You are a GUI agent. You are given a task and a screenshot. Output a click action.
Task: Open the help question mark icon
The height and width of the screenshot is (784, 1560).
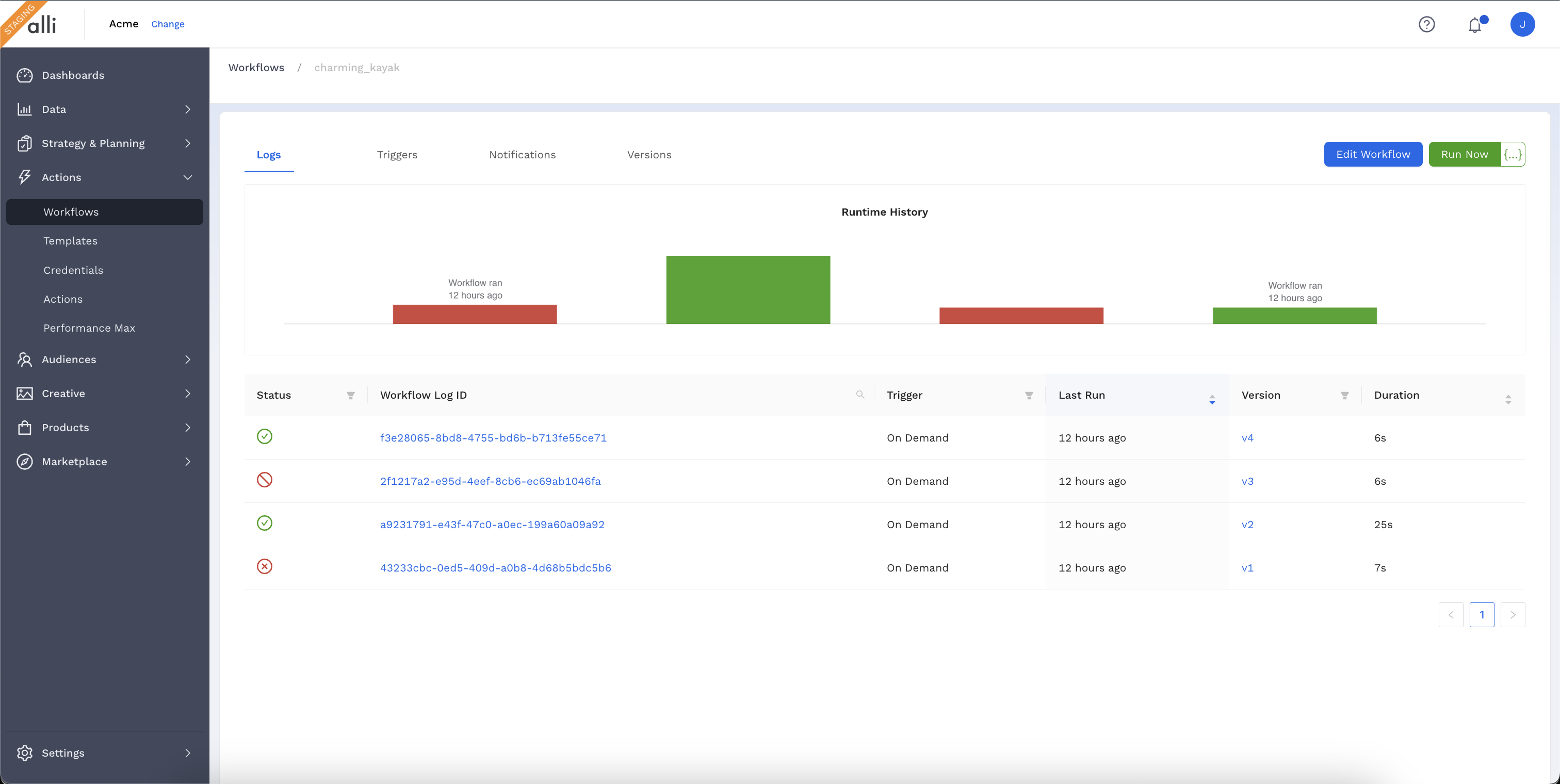point(1426,24)
